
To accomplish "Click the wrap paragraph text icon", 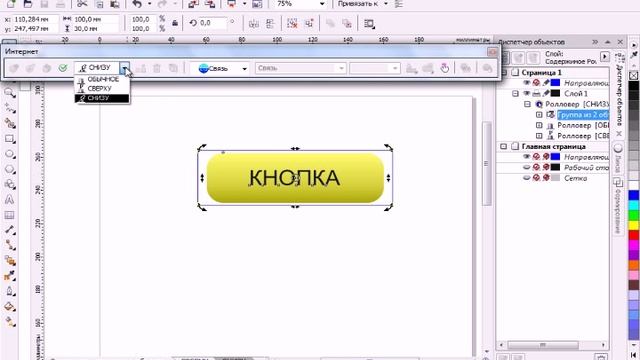I will (369, 24).
